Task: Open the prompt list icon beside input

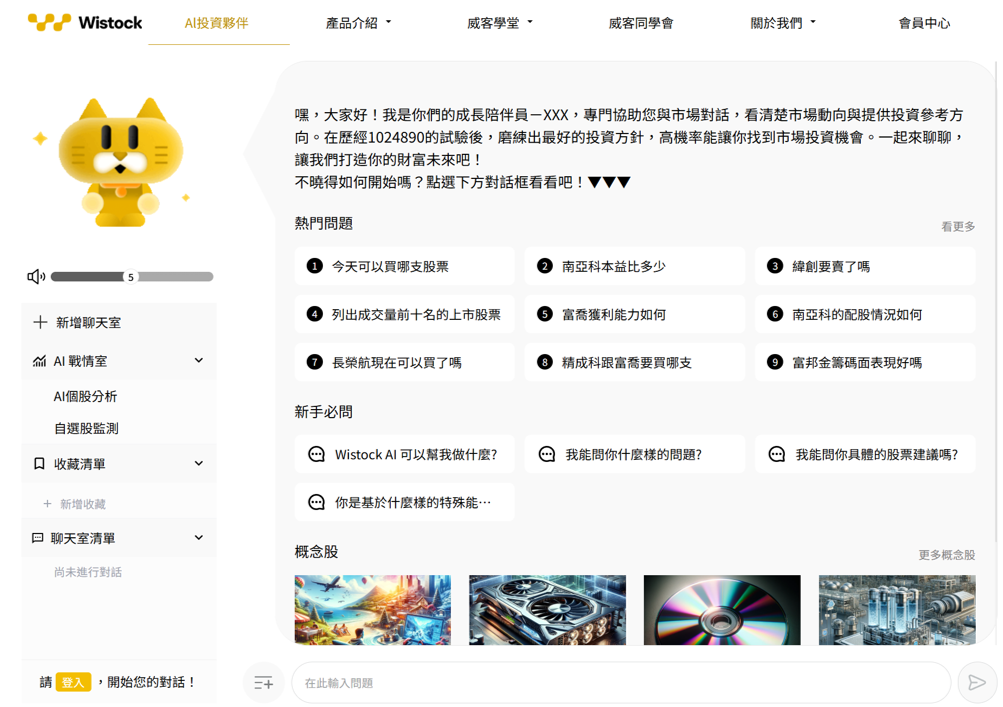Action: pos(264,683)
